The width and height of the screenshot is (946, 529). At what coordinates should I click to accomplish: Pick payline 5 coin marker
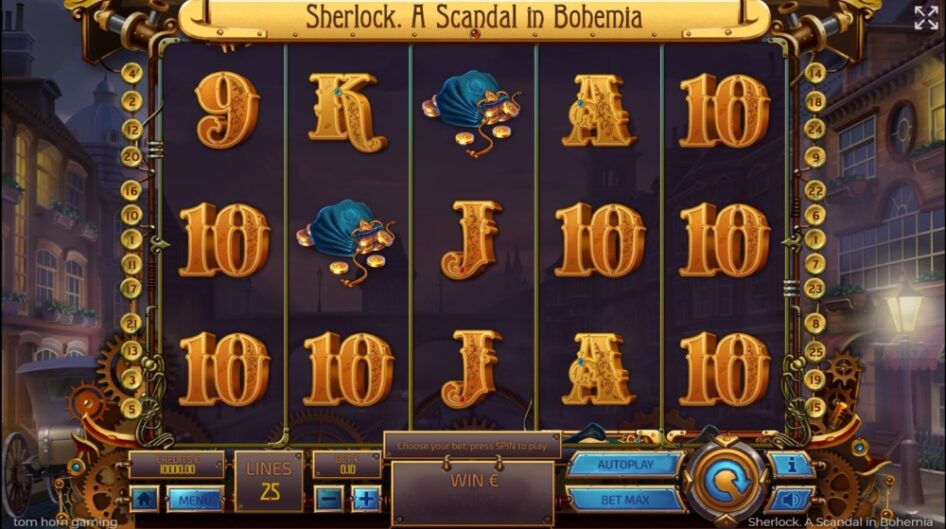[x=131, y=409]
